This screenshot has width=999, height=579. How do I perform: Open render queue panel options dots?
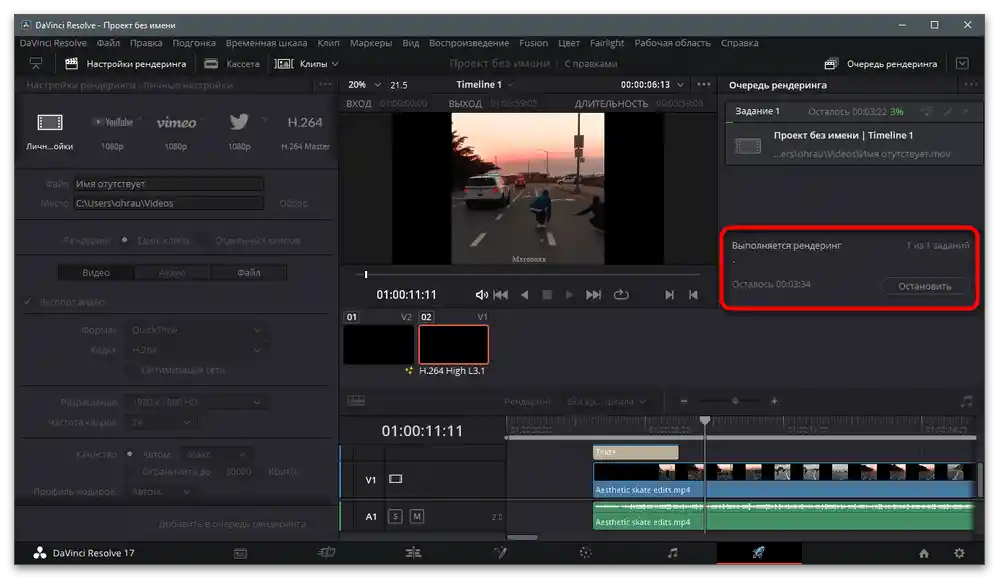click(x=971, y=84)
